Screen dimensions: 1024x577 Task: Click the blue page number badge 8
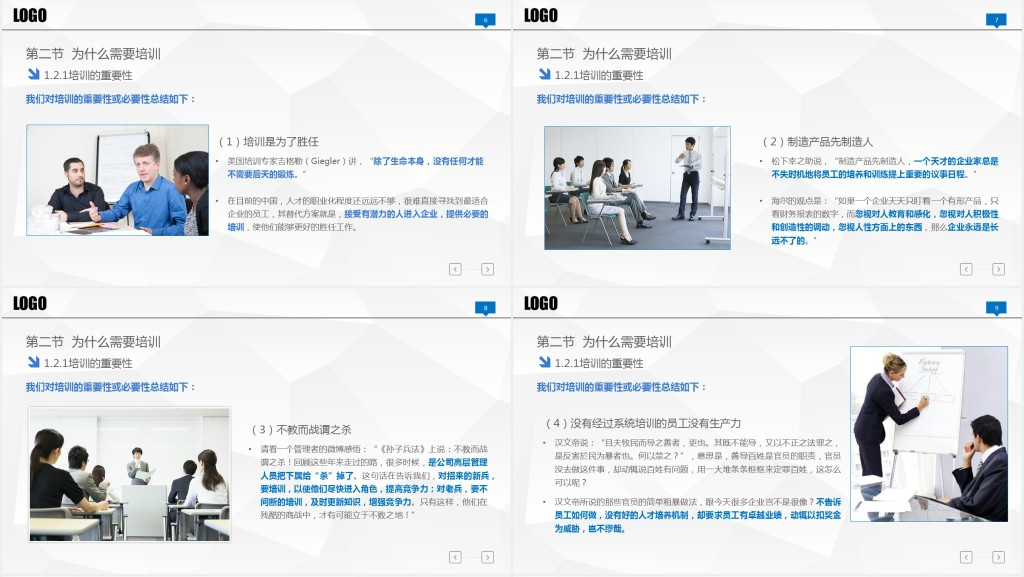tap(485, 308)
